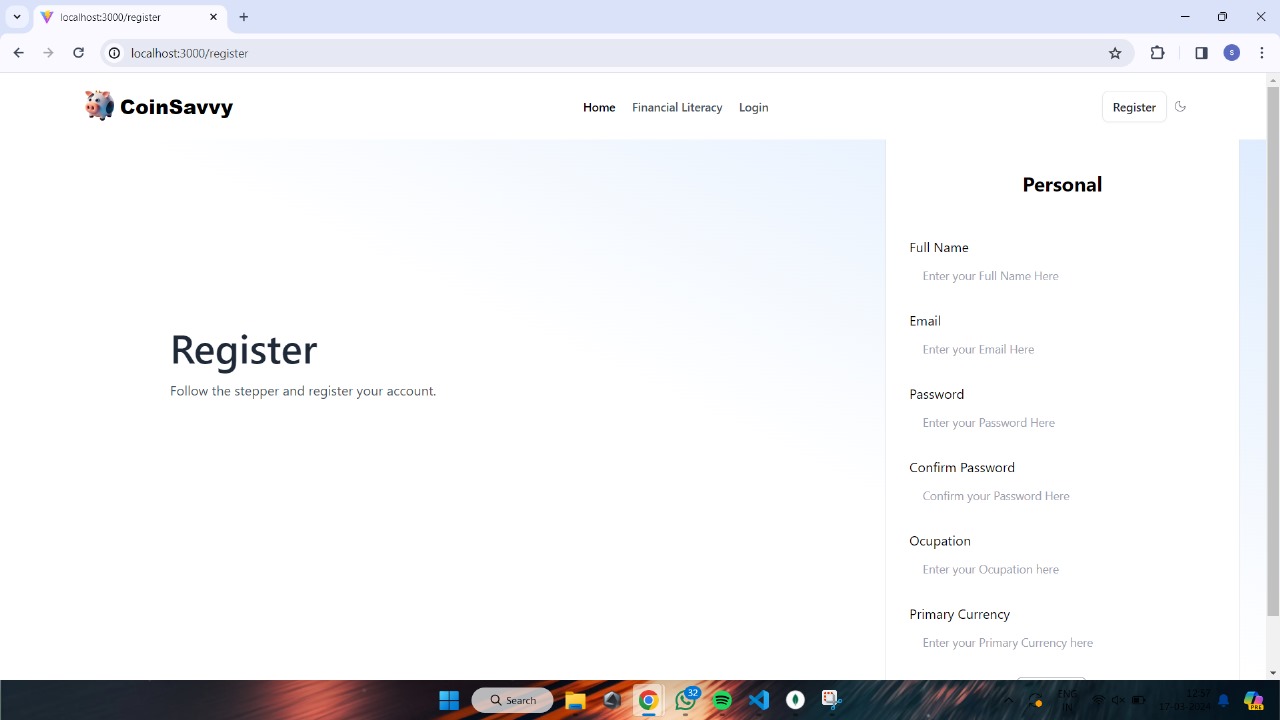1280x720 pixels.
Task: Click into the Email input field
Action: click(1060, 349)
